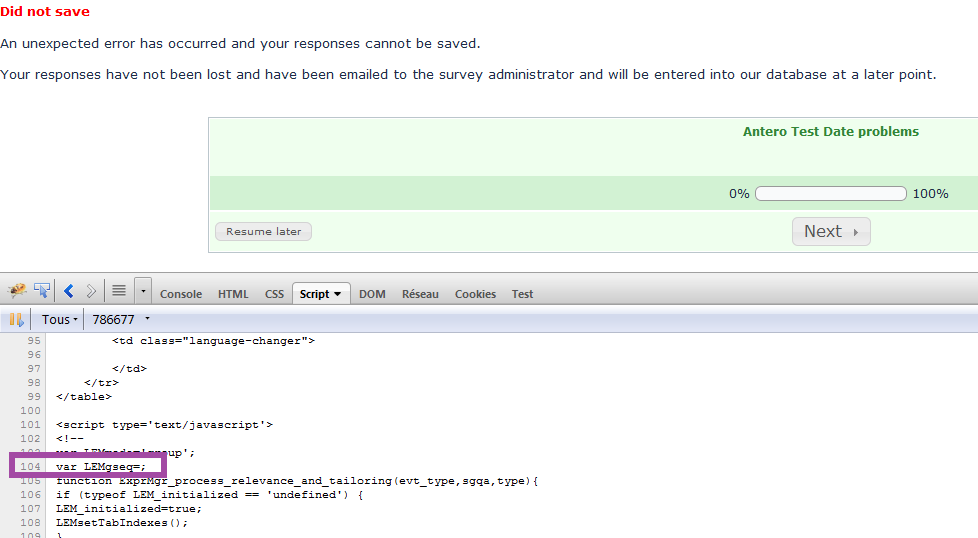978x538 pixels.
Task: Go back with the blue left arrow
Action: point(69,291)
